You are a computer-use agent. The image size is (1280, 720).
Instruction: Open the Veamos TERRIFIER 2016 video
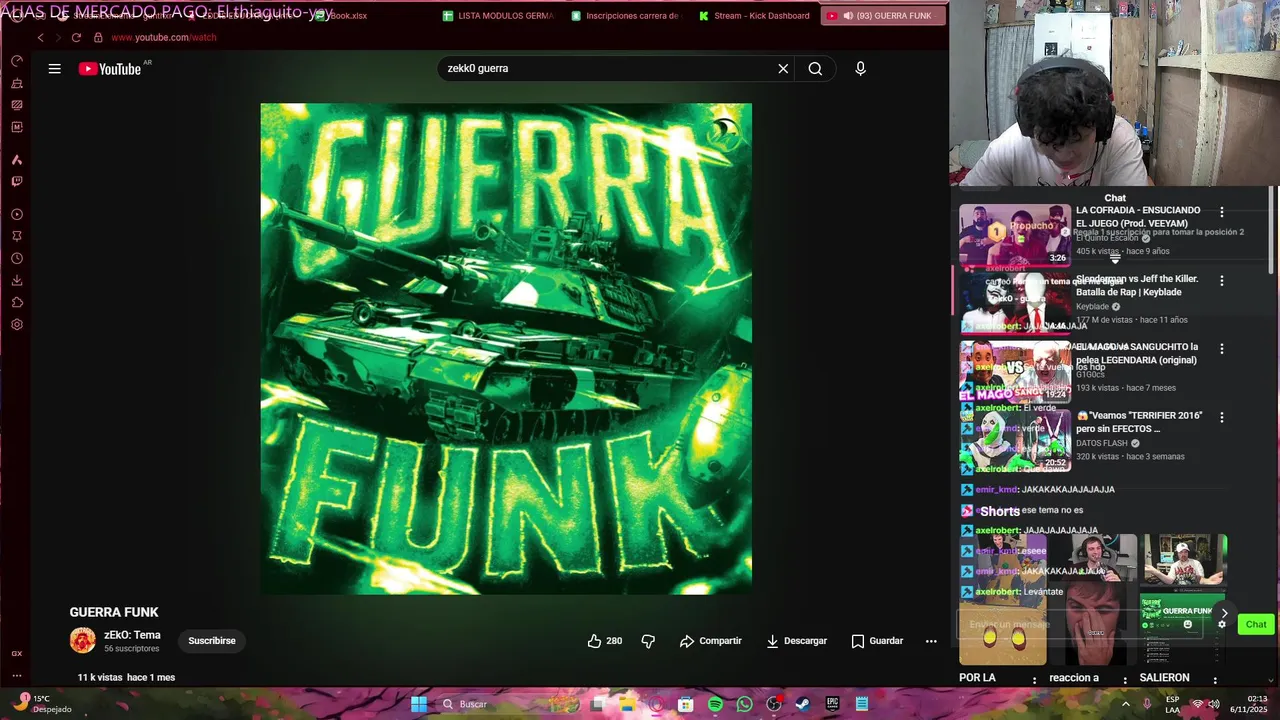point(1139,422)
